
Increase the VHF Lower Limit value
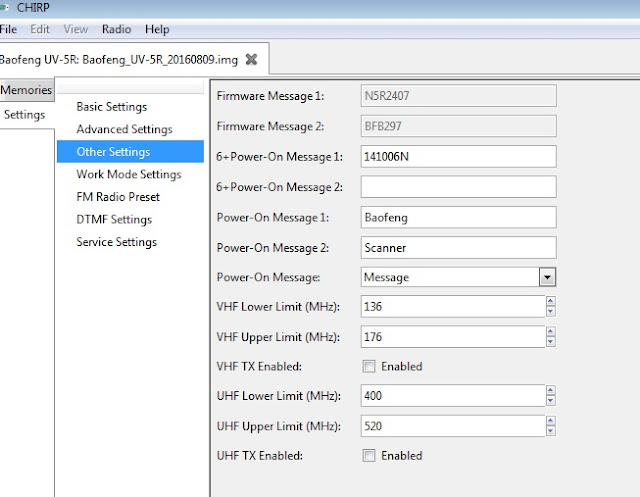(x=551, y=301)
